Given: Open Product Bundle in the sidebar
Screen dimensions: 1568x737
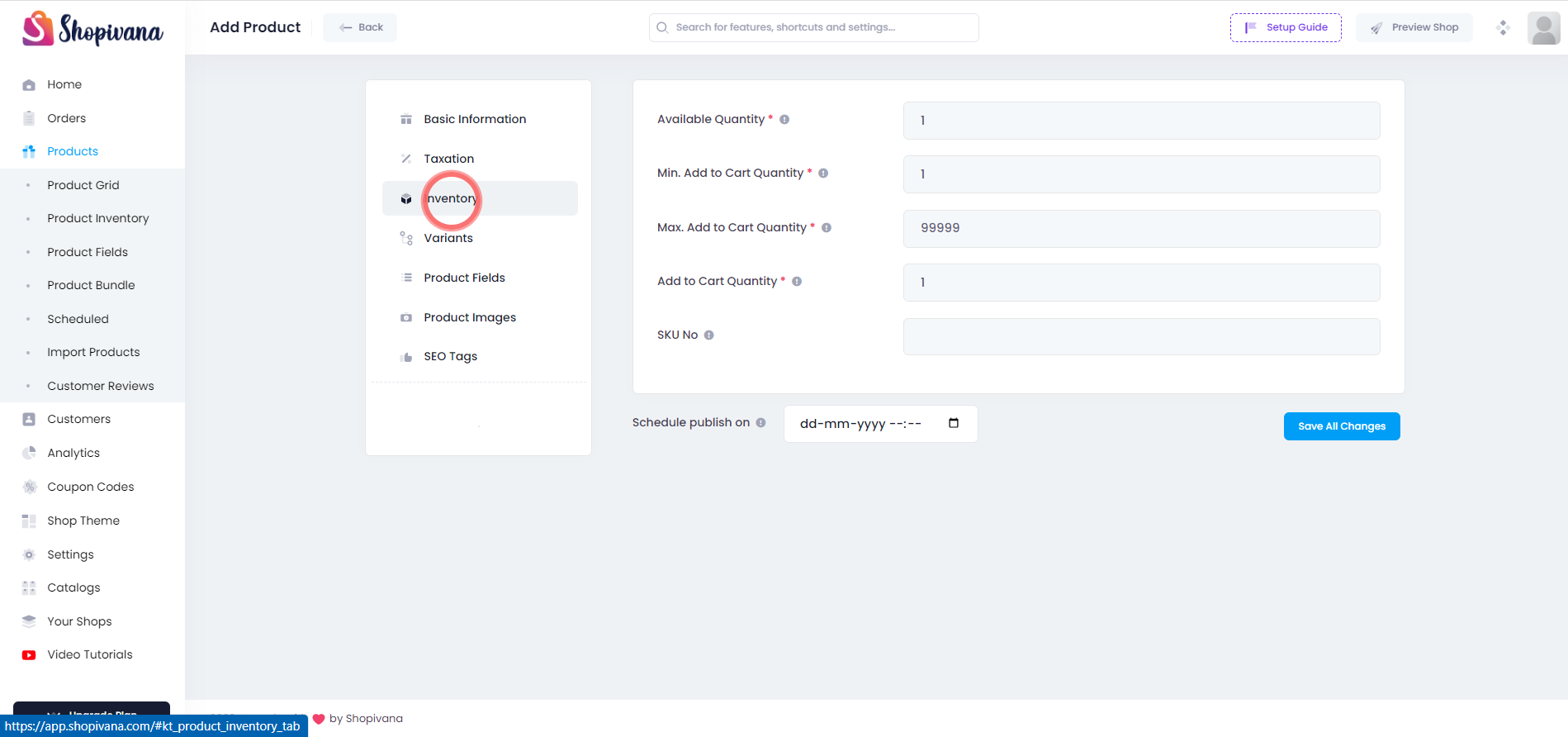Looking at the screenshot, I should [91, 285].
